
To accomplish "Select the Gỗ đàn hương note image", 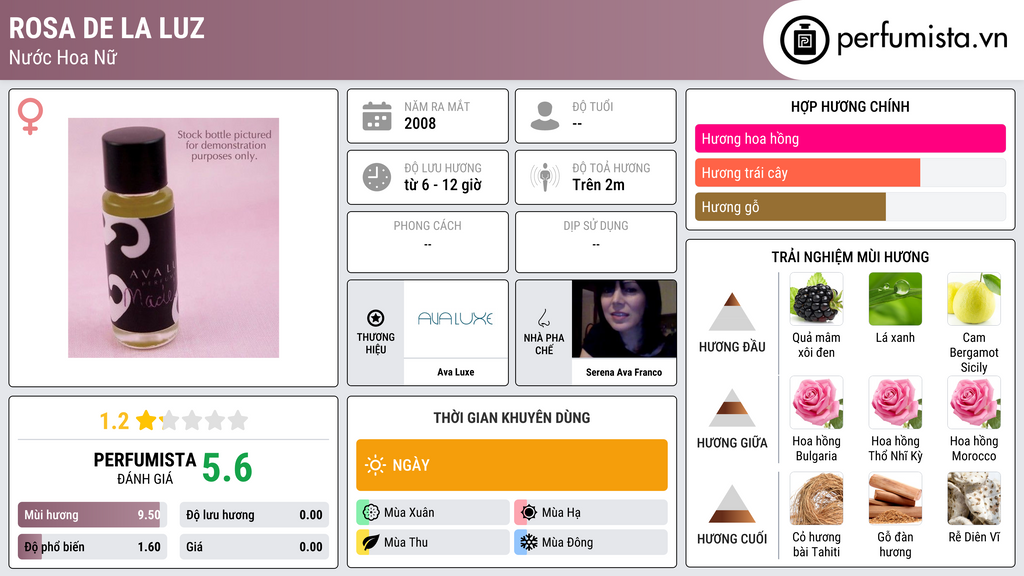I will coord(895,499).
